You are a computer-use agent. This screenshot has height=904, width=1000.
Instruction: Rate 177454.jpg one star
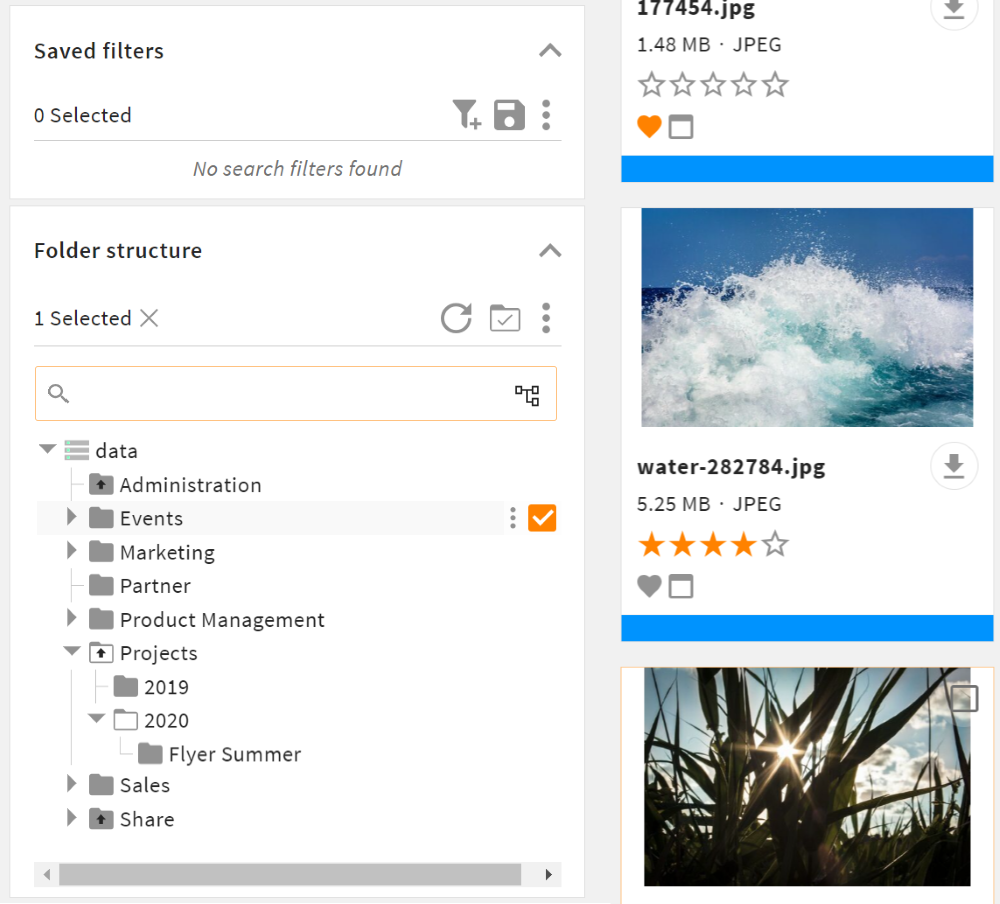point(652,84)
